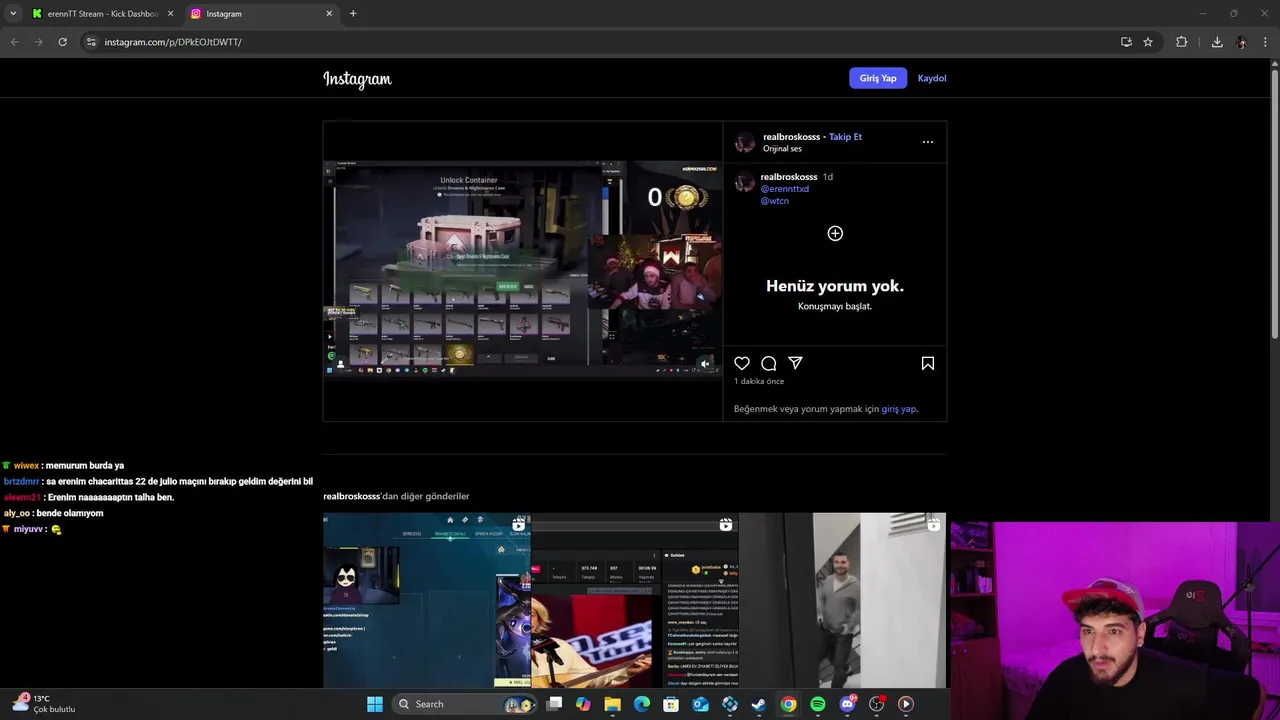Screen dimensions: 1280x720
Task: Open the realbroskosss username in the post header
Action: click(791, 137)
